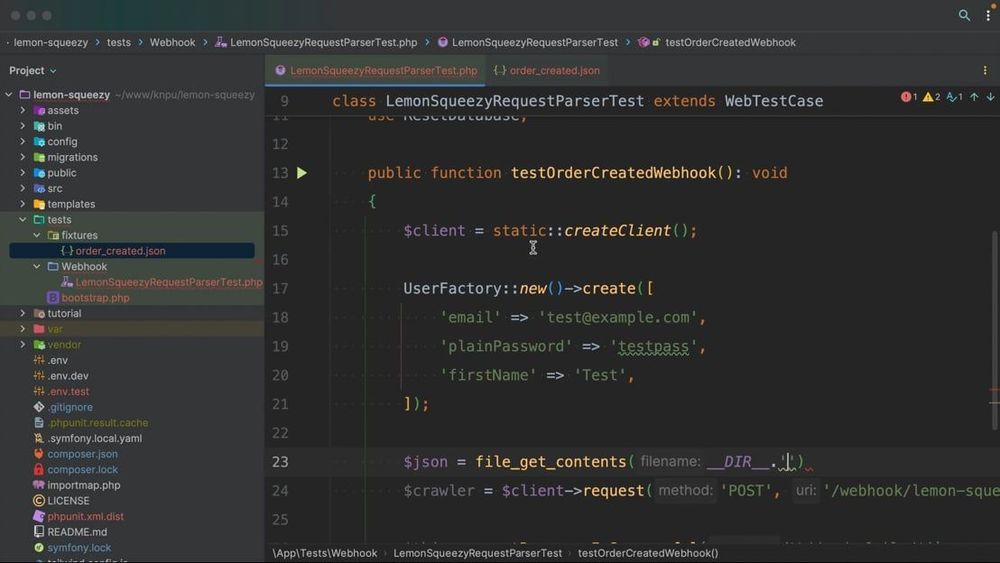Expand the vendor folder chevron
The width and height of the screenshot is (1000, 563).
pos(23,344)
